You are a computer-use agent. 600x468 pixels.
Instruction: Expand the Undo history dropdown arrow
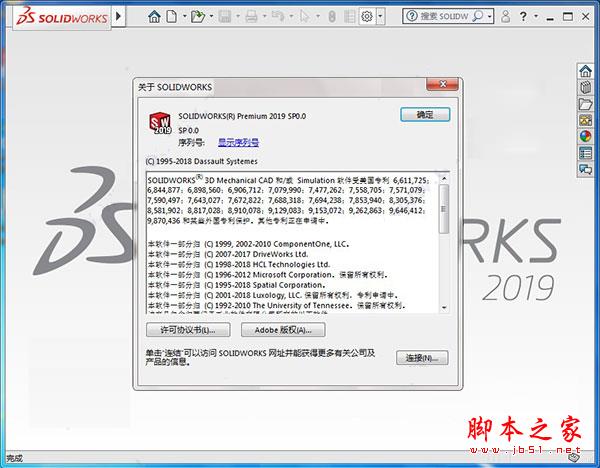point(291,16)
